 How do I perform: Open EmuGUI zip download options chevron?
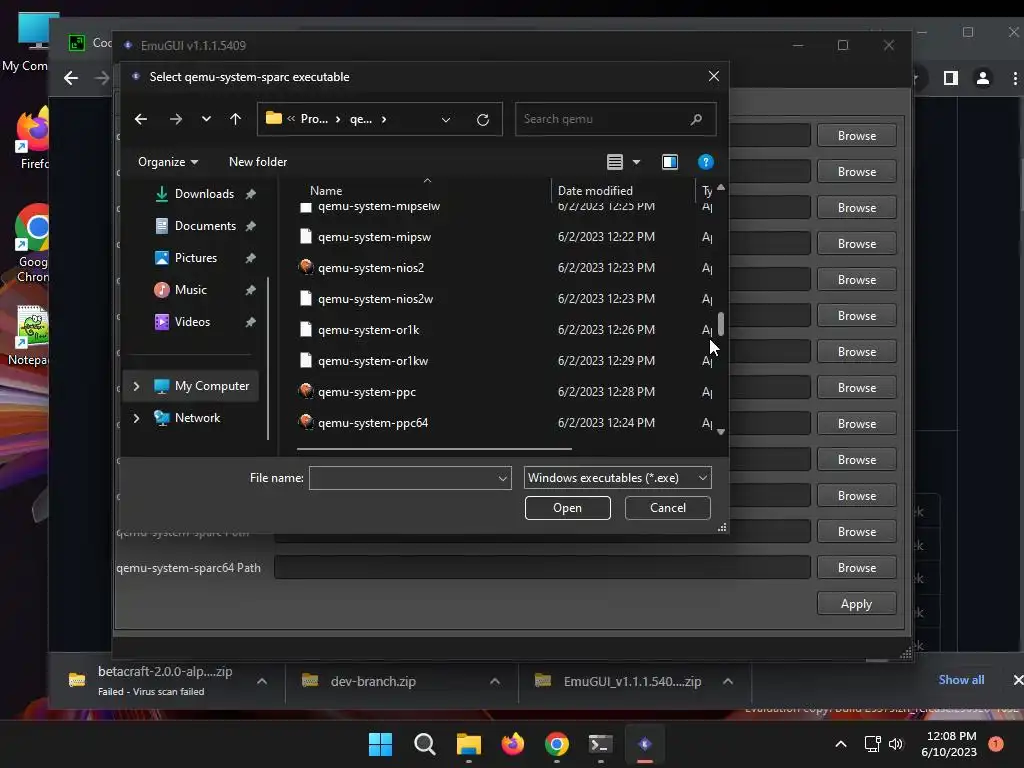[728, 681]
